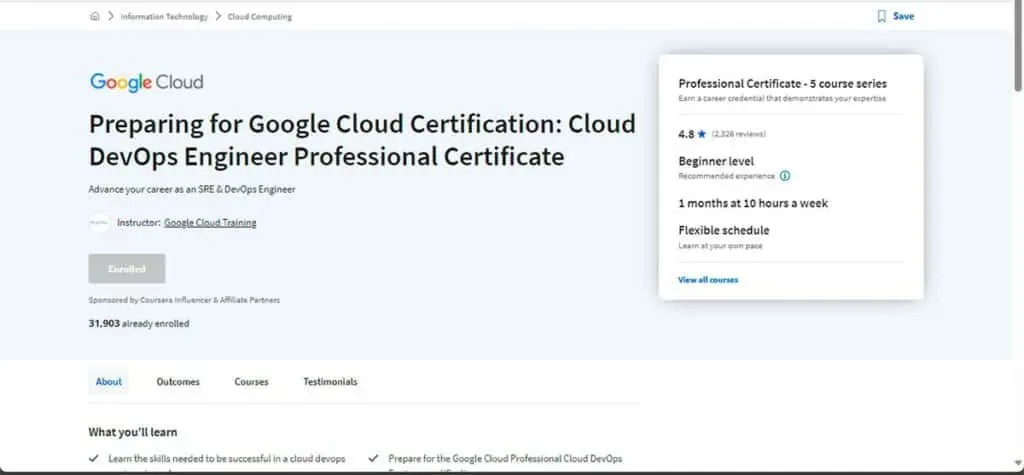
Task: Click the Beginner level text
Action: tap(716, 161)
